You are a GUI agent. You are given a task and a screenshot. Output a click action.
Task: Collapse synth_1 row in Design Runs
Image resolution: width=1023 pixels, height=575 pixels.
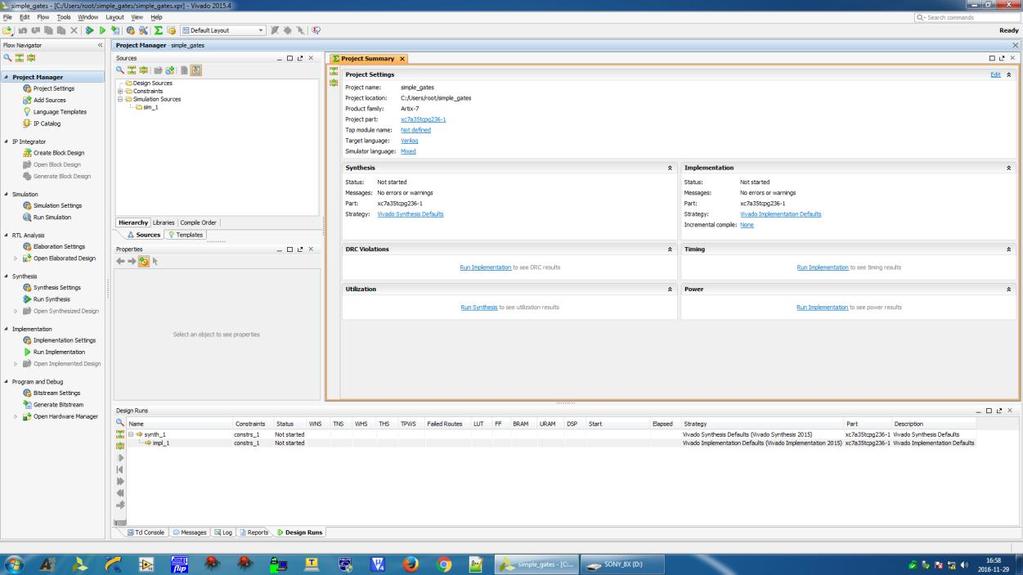[130, 435]
